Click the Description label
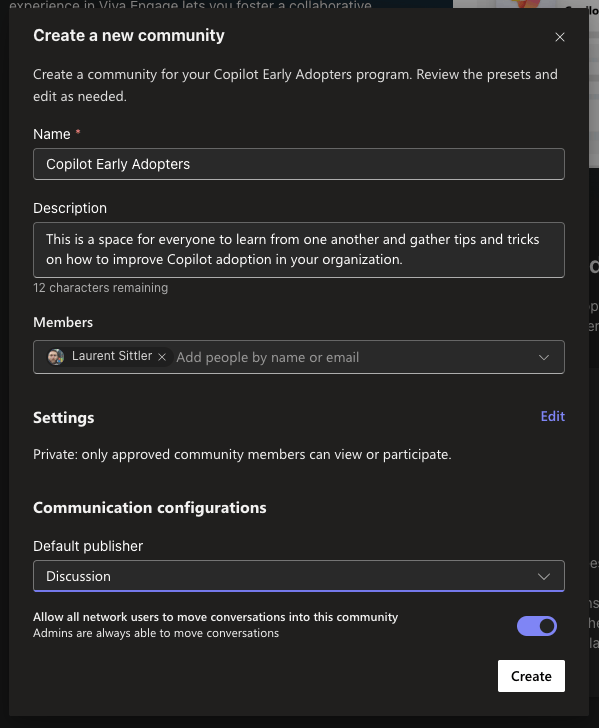This screenshot has width=599, height=728. pos(70,208)
